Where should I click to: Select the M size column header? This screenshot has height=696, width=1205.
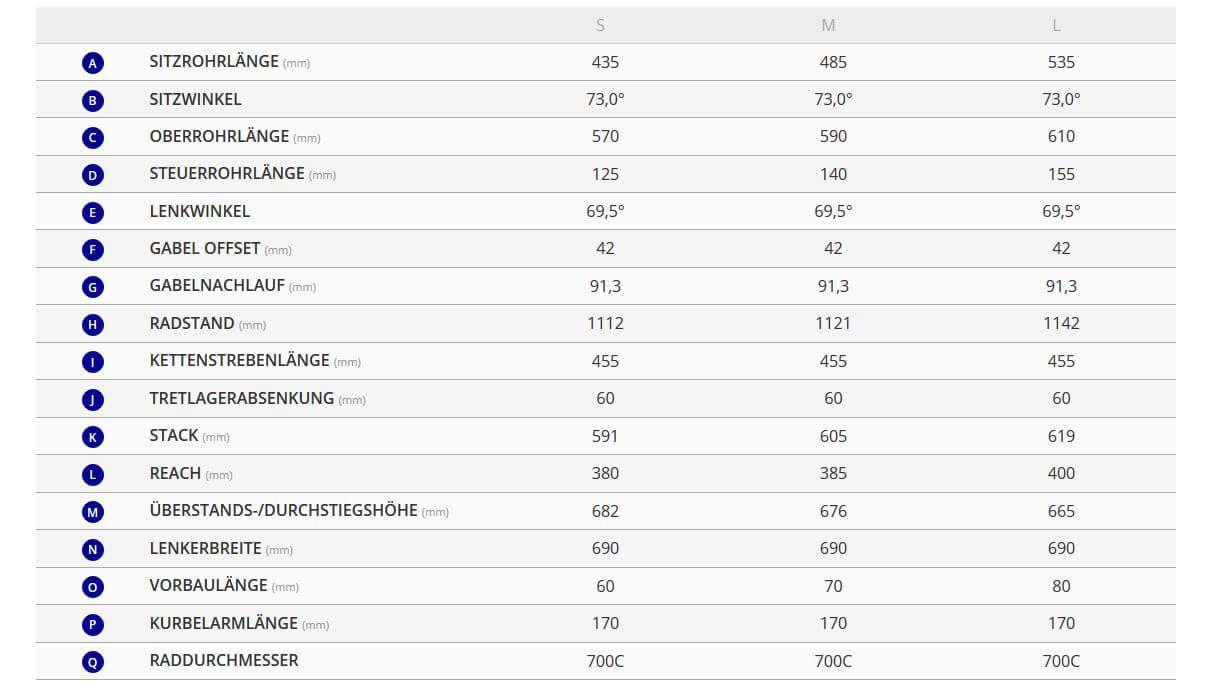[828, 26]
